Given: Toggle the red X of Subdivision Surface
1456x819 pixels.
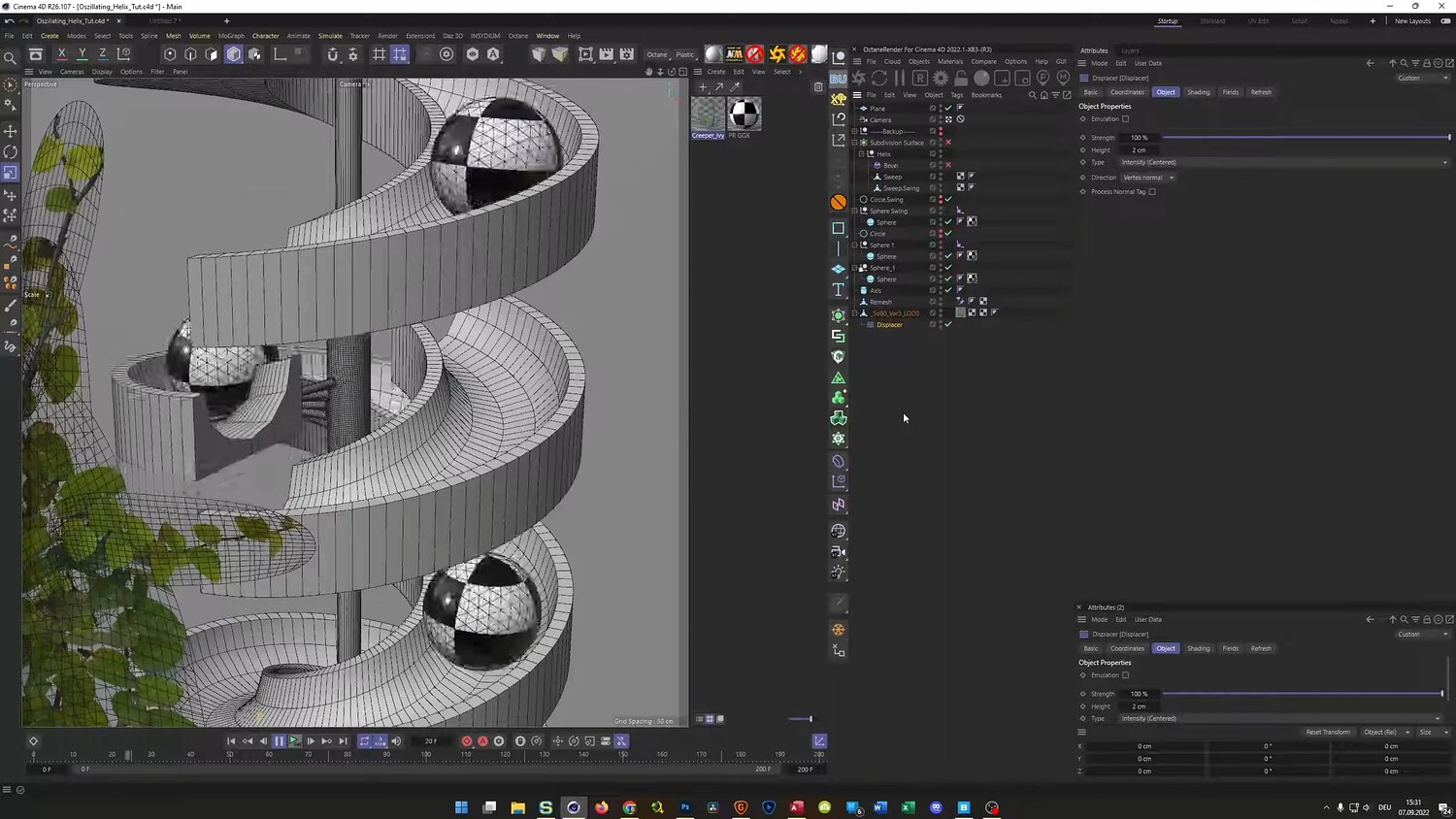Looking at the screenshot, I should 948,143.
